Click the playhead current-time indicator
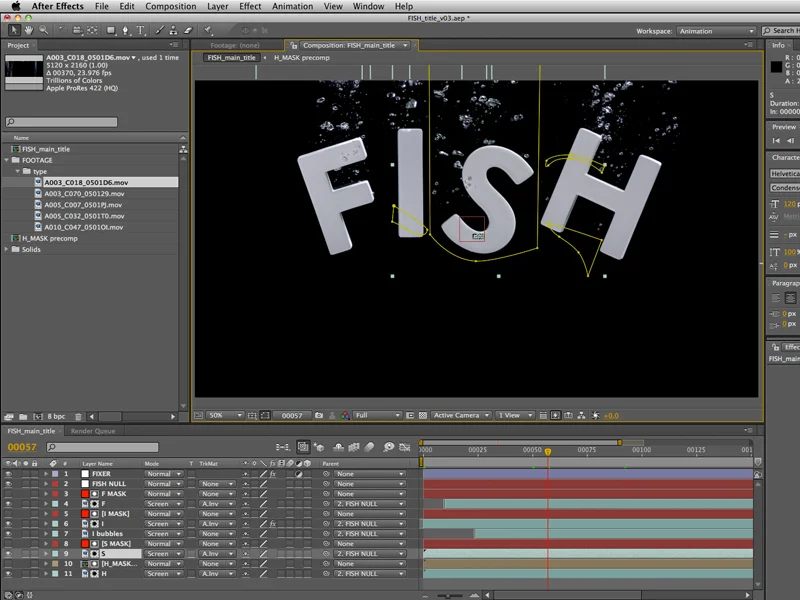This screenshot has width=800, height=600. [548, 452]
